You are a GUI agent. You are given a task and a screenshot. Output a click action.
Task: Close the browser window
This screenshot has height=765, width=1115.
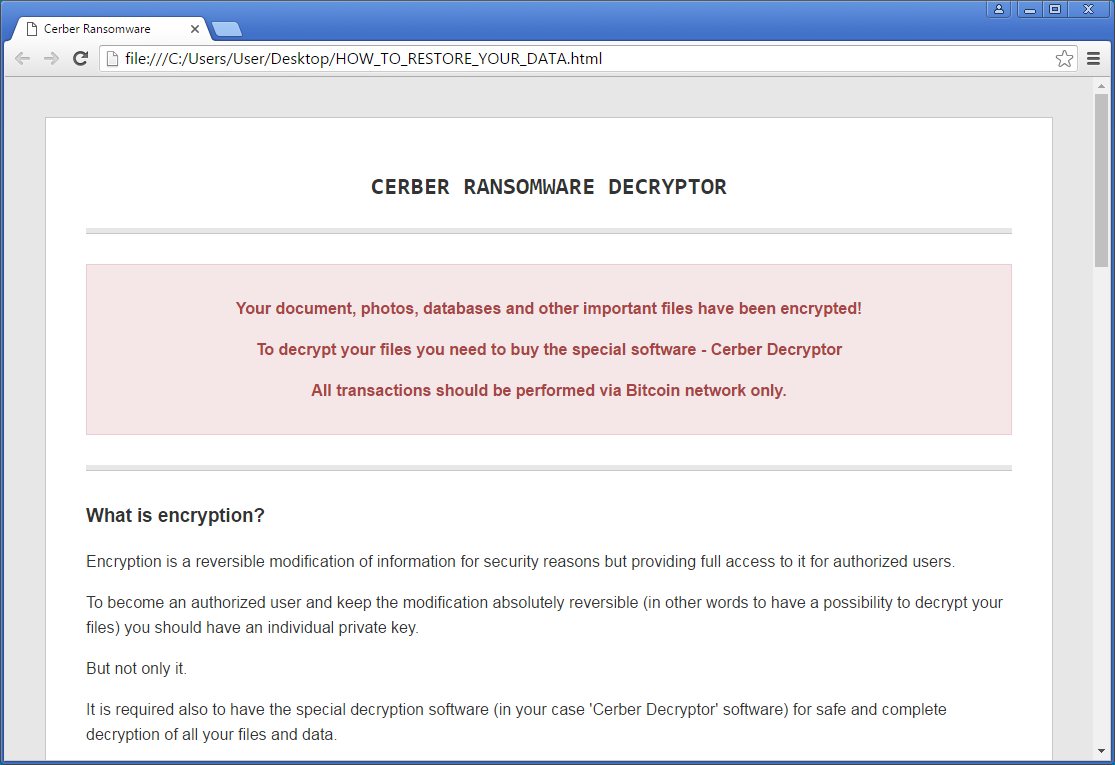pyautogui.click(x=1089, y=9)
